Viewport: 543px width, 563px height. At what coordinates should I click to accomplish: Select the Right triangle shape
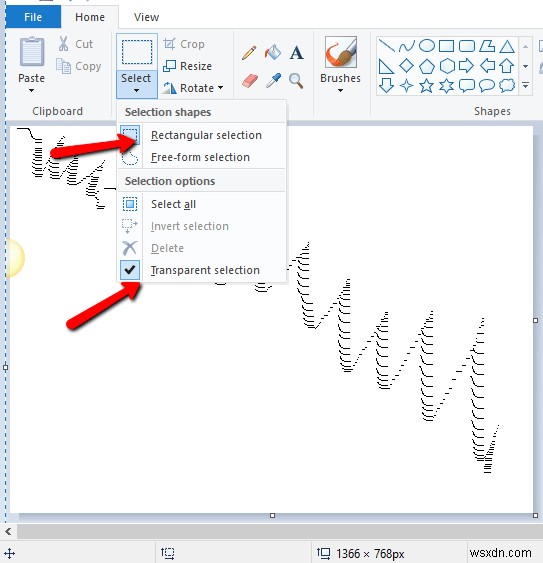pos(386,66)
